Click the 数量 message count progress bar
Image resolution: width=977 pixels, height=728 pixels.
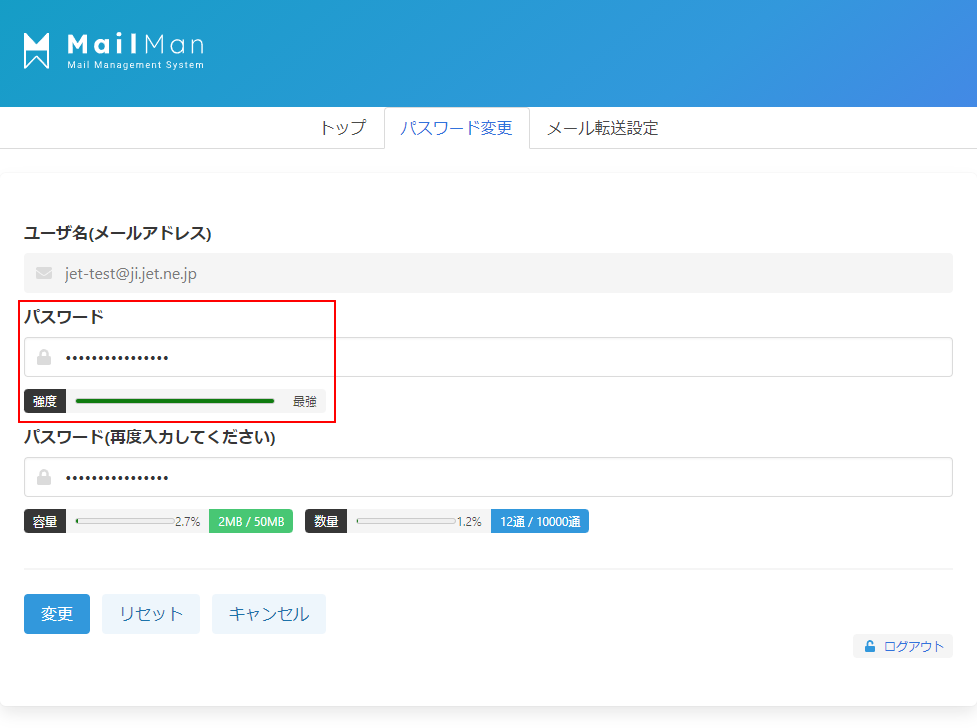406,521
